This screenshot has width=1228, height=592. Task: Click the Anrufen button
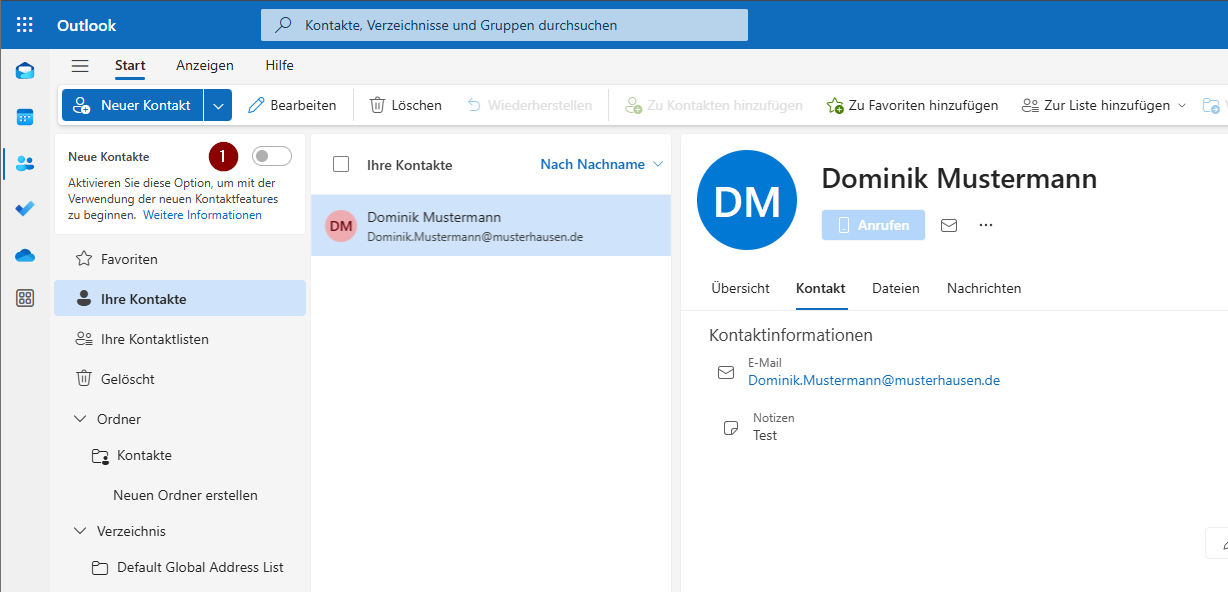[x=873, y=225]
